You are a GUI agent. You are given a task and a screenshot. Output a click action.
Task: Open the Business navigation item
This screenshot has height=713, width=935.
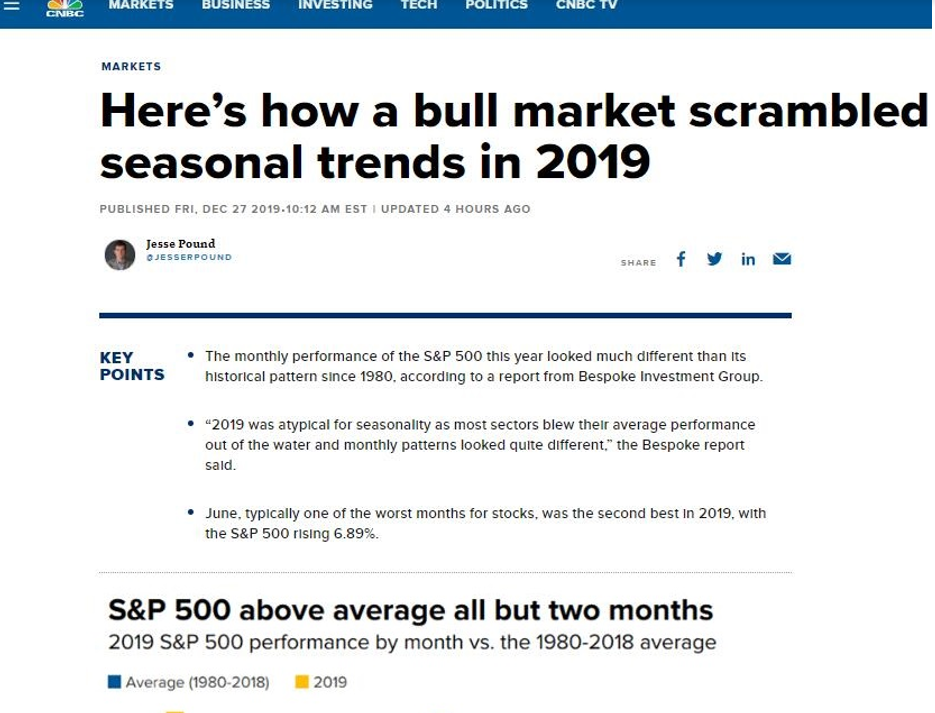click(x=235, y=5)
